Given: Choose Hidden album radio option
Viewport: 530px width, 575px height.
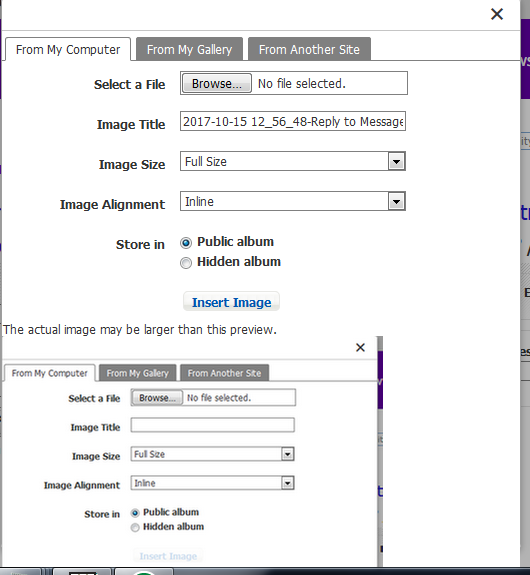Looking at the screenshot, I should click(186, 263).
